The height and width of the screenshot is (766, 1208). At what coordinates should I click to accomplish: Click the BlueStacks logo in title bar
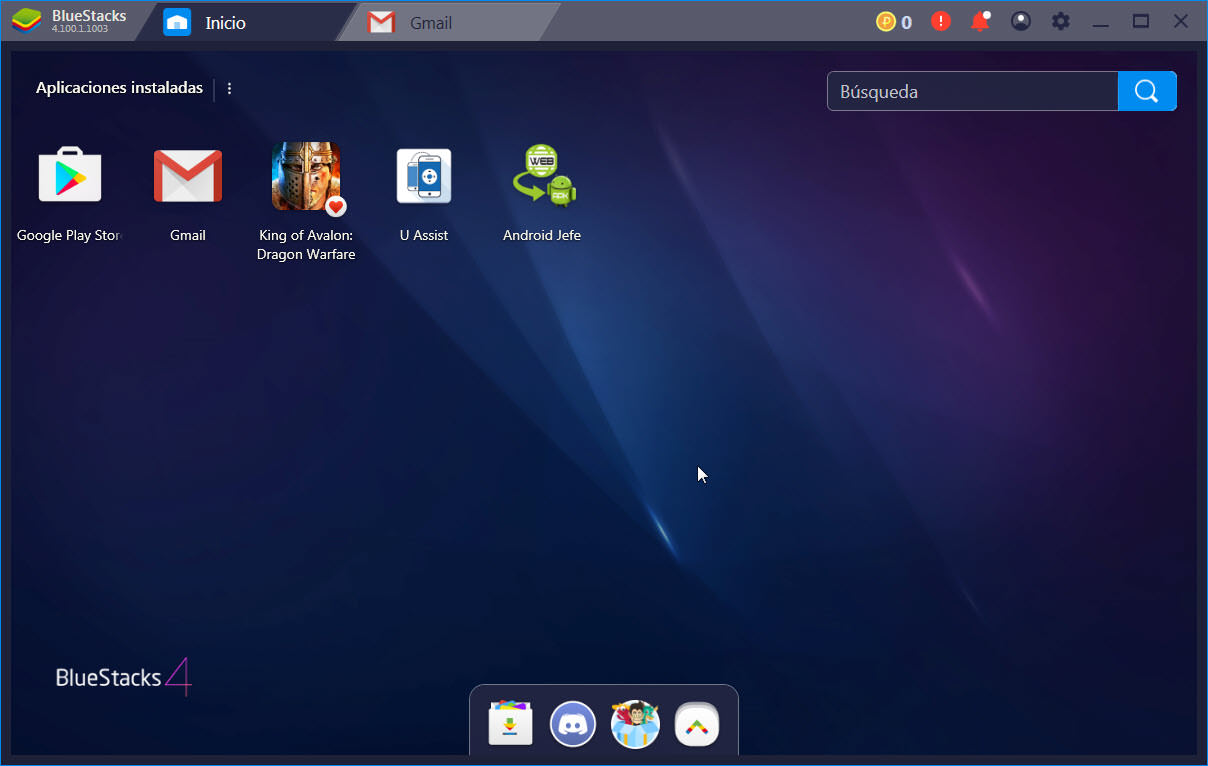[x=27, y=21]
